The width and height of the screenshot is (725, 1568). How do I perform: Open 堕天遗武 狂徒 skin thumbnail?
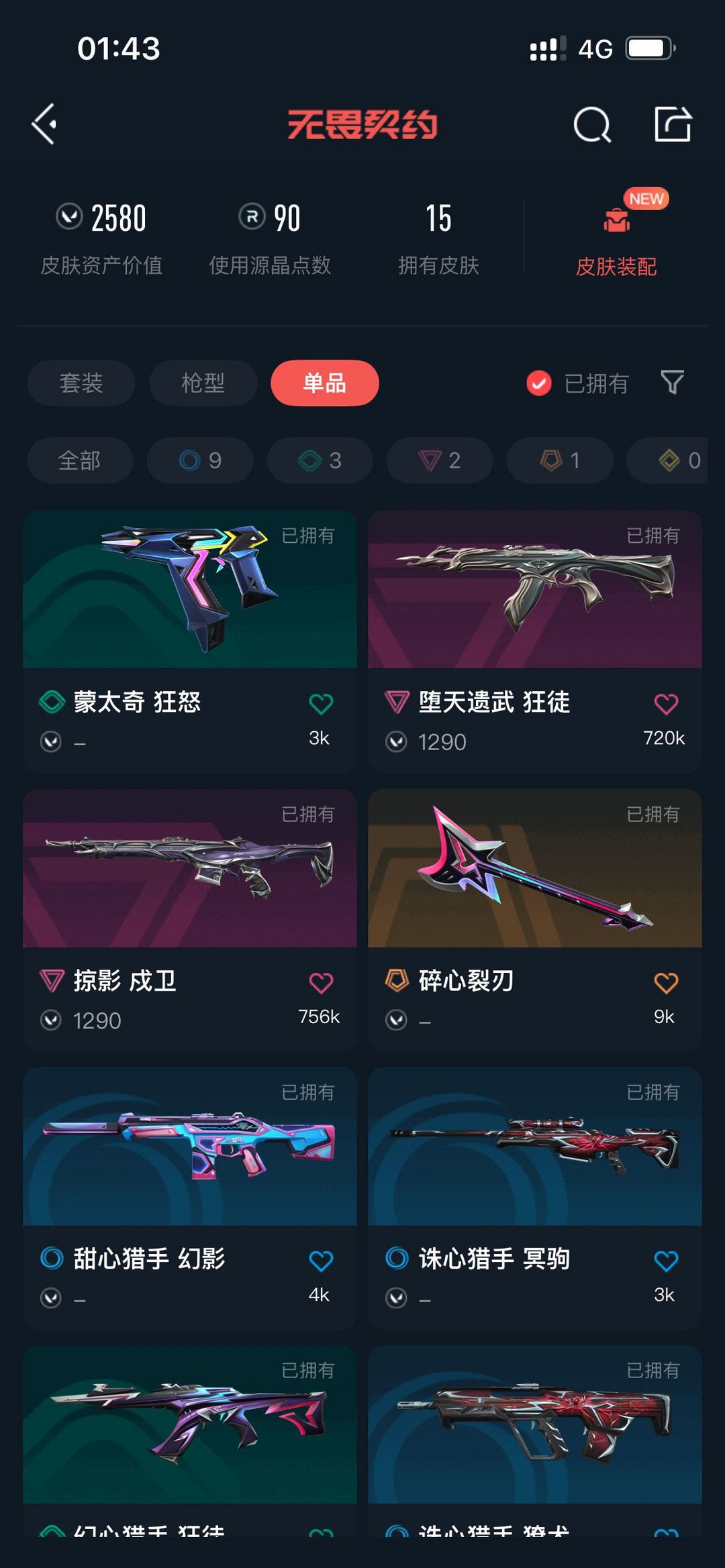tap(535, 589)
